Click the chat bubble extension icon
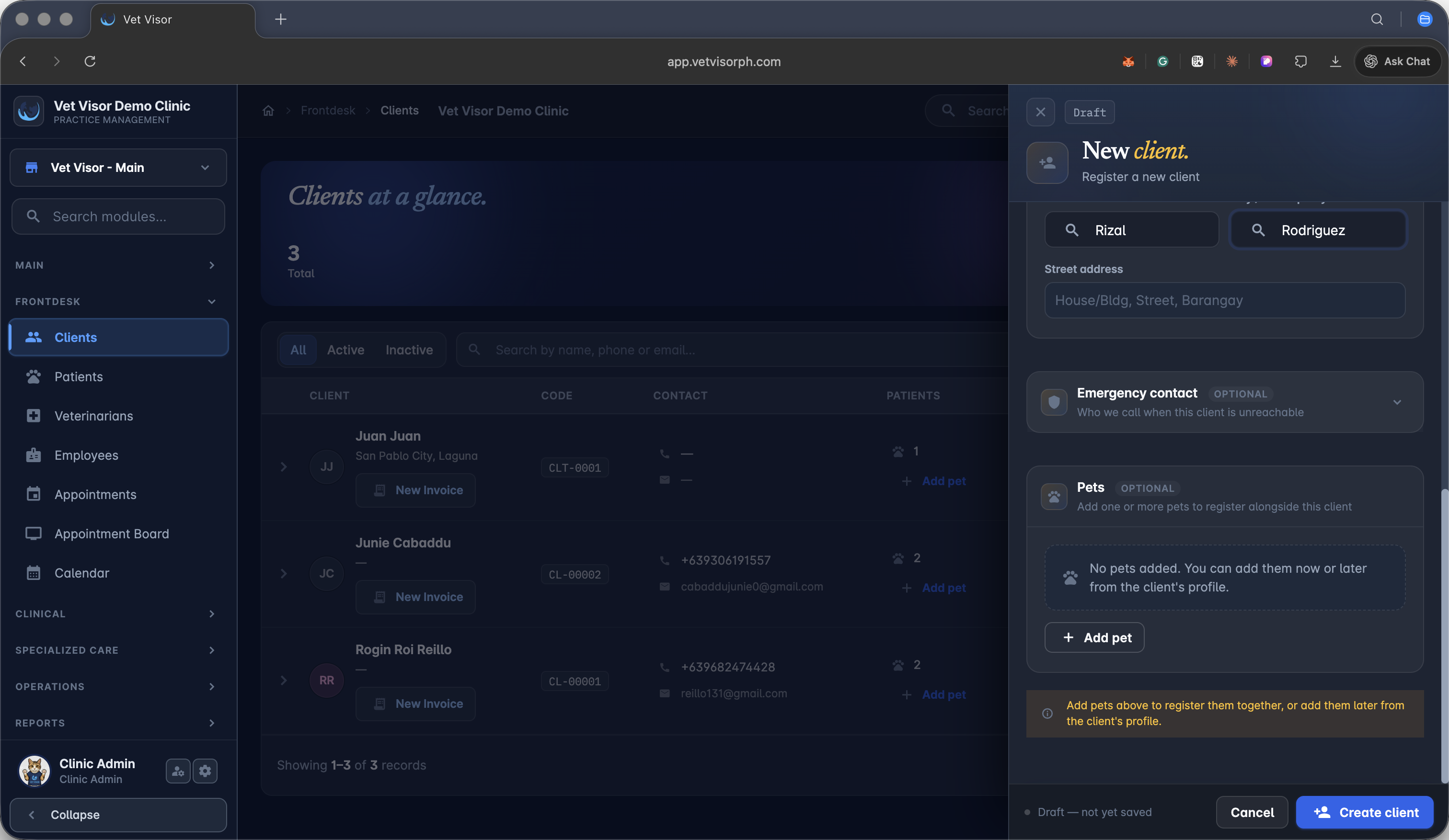The image size is (1449, 840). click(1300, 61)
